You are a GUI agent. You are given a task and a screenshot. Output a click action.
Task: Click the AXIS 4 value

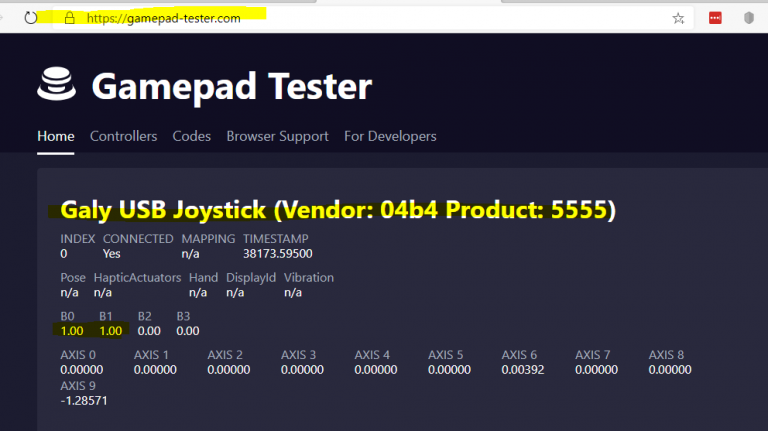point(376,370)
